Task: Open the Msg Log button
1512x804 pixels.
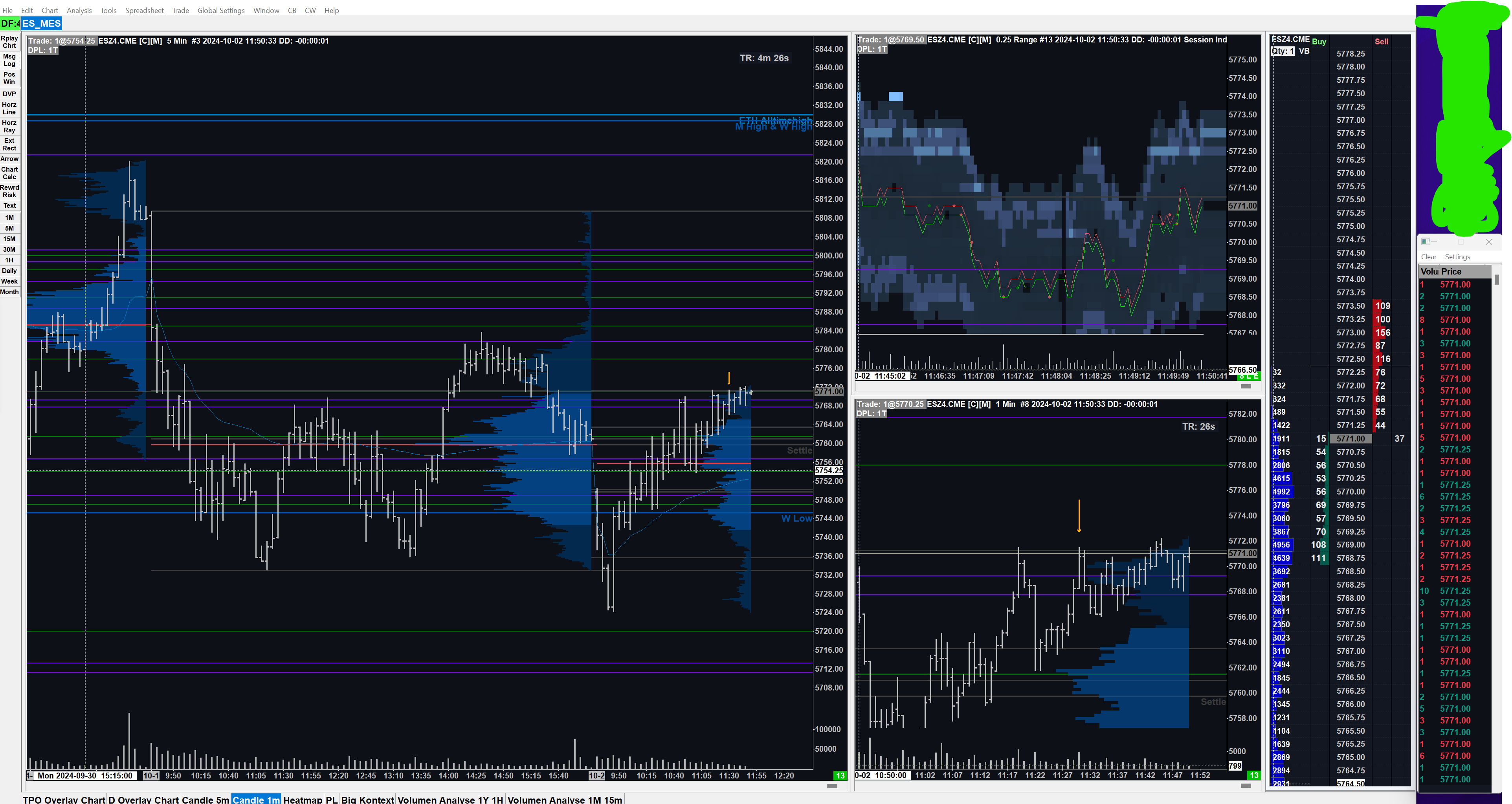Action: click(x=9, y=60)
